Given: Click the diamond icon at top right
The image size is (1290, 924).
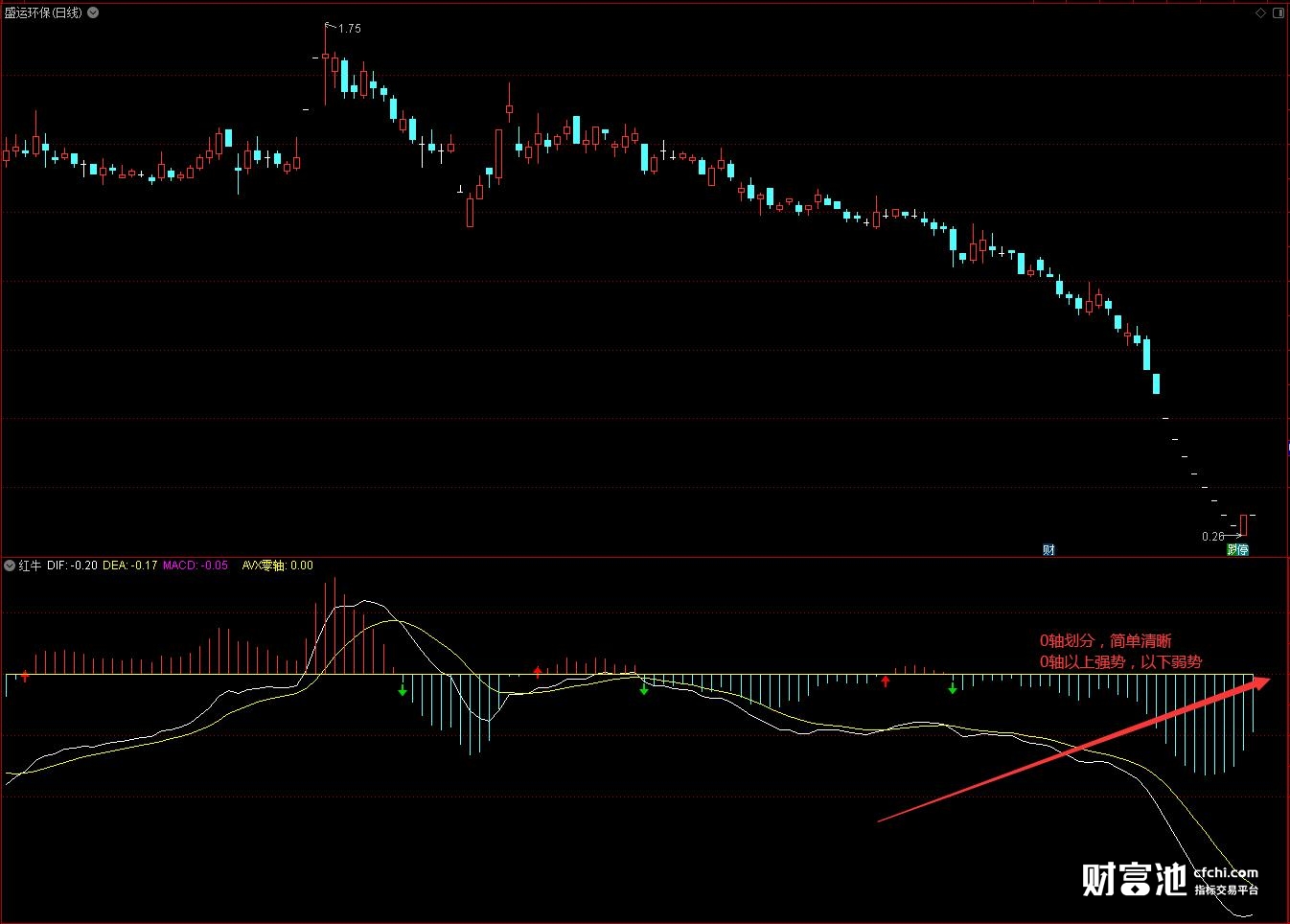Looking at the screenshot, I should pos(1261,12).
